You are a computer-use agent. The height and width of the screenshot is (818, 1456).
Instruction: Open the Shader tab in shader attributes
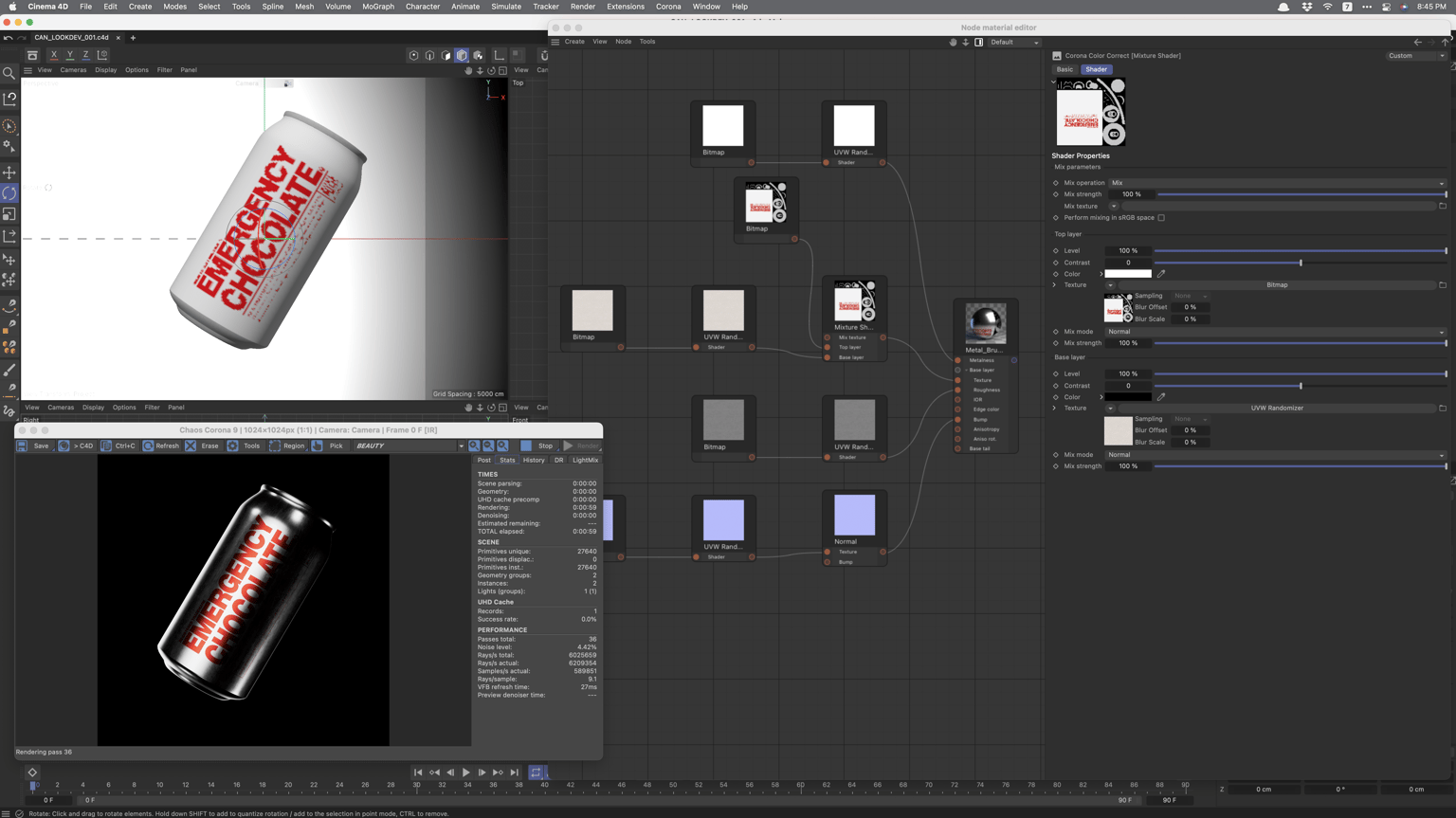coord(1096,69)
